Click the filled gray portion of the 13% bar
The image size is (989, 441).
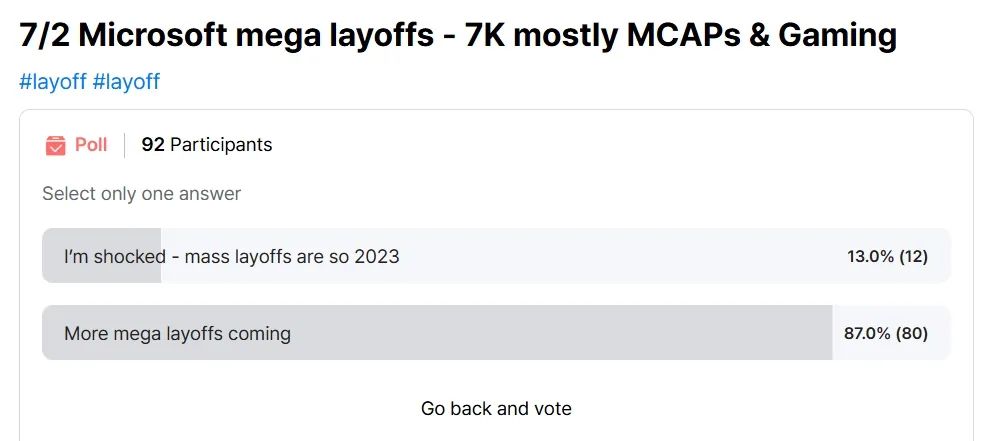102,256
